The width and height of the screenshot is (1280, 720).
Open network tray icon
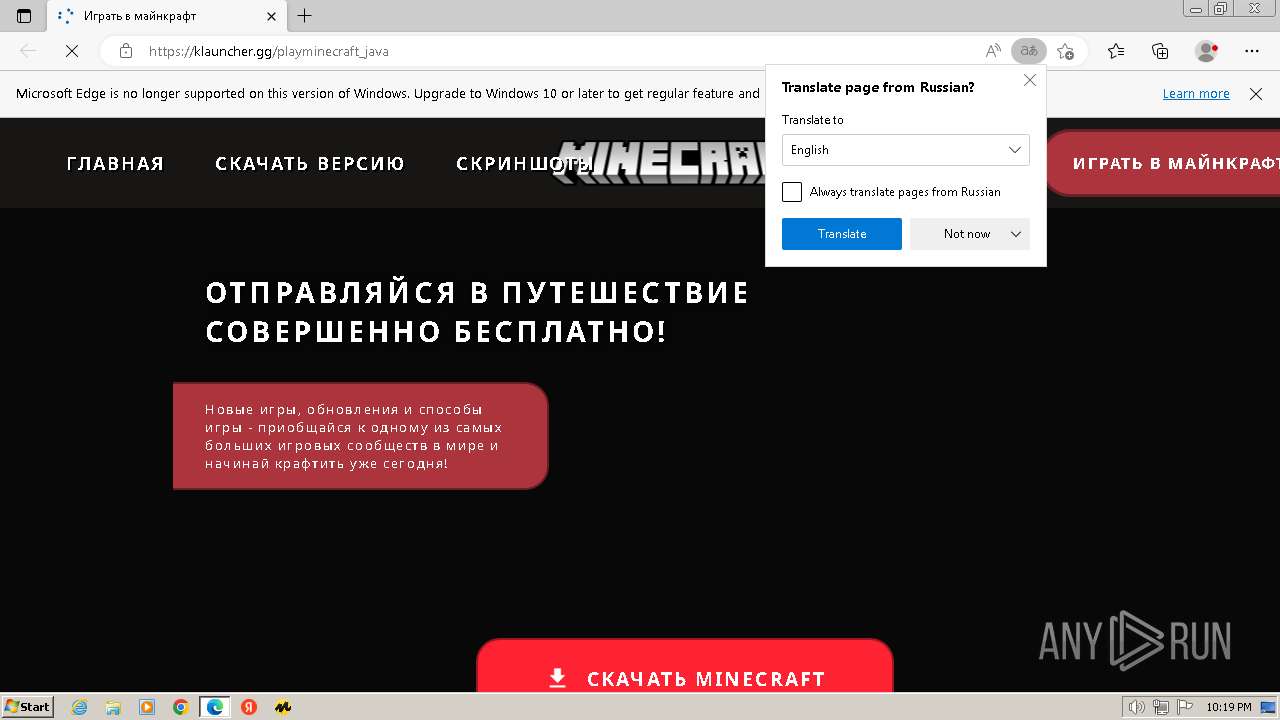pos(1160,707)
